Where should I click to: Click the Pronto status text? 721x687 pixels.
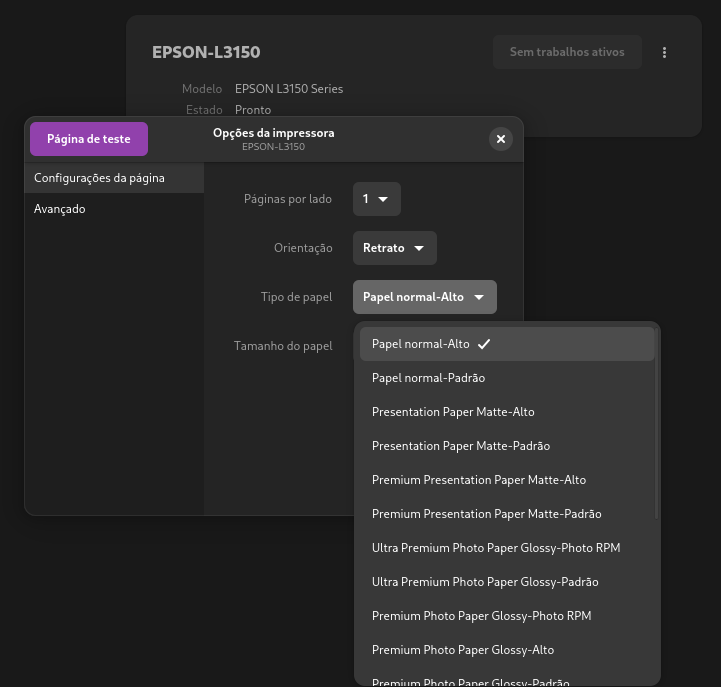(253, 110)
